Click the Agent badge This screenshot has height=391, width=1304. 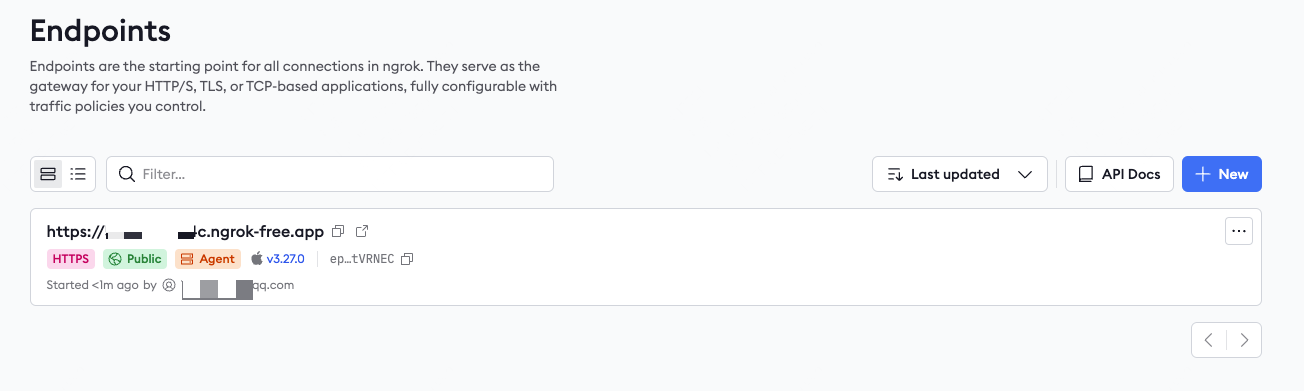pos(208,259)
